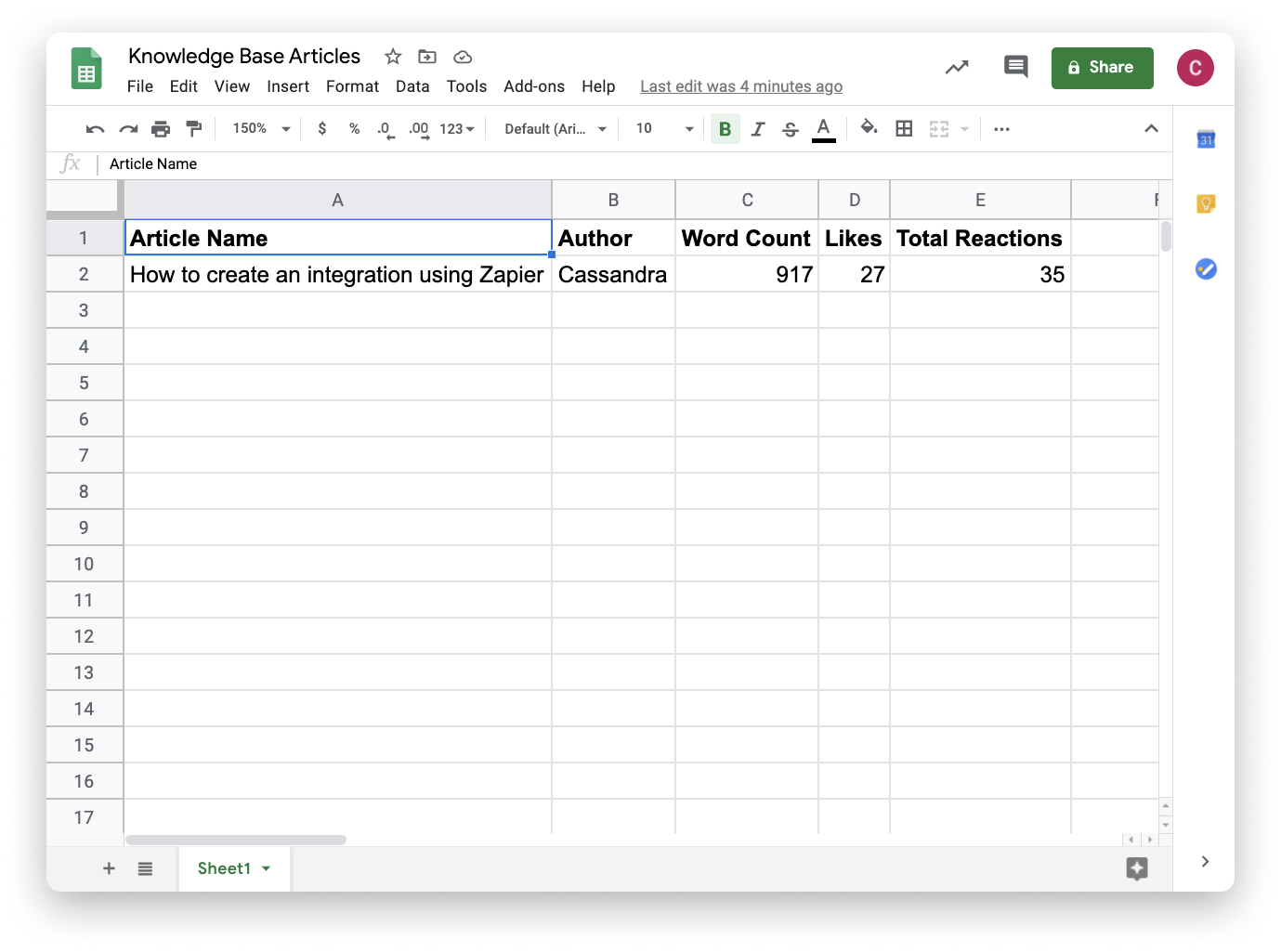Open the fill color picker
The width and height of the screenshot is (1281, 952).
point(869,128)
